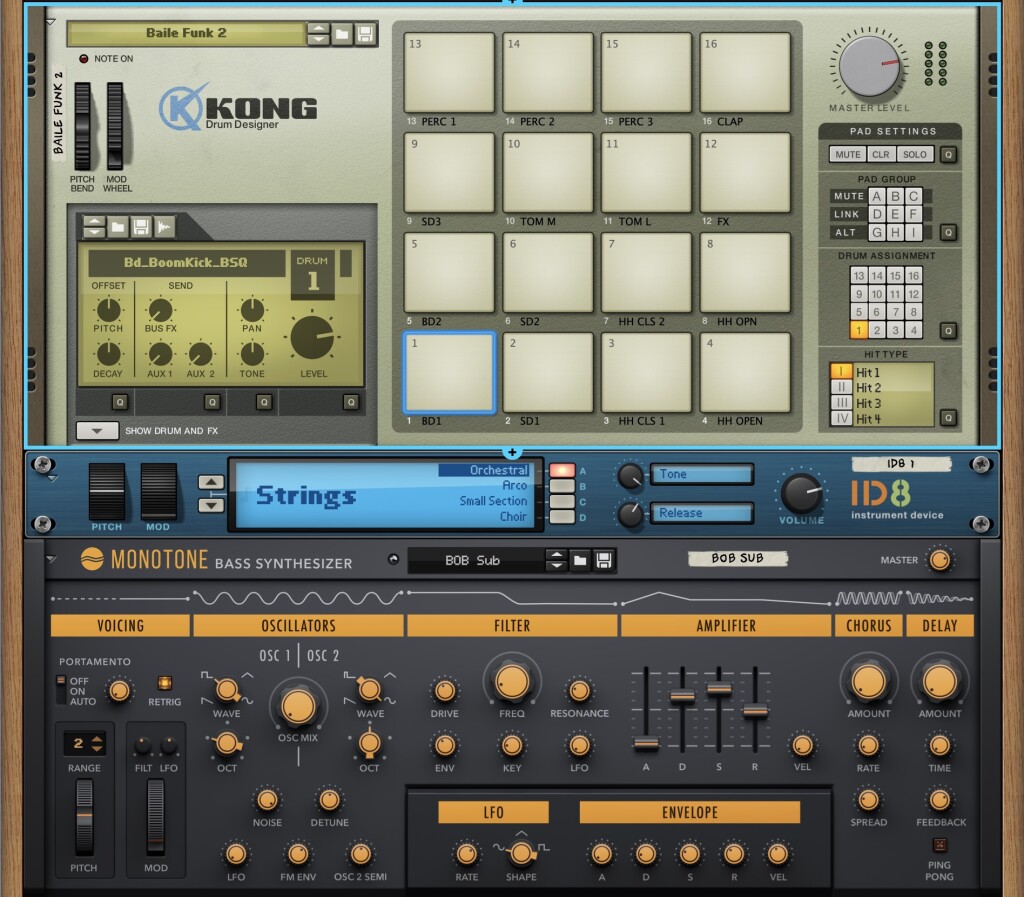Image resolution: width=1024 pixels, height=897 pixels.
Task: Open sample browser icon in drum panel
Action: point(164,227)
